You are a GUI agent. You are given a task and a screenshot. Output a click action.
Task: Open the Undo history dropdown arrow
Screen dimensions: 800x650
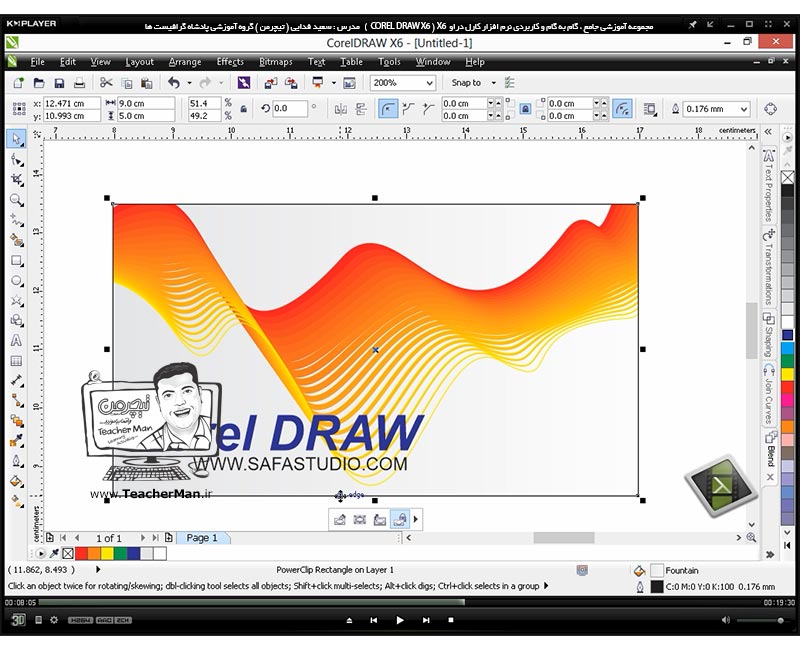click(x=189, y=83)
